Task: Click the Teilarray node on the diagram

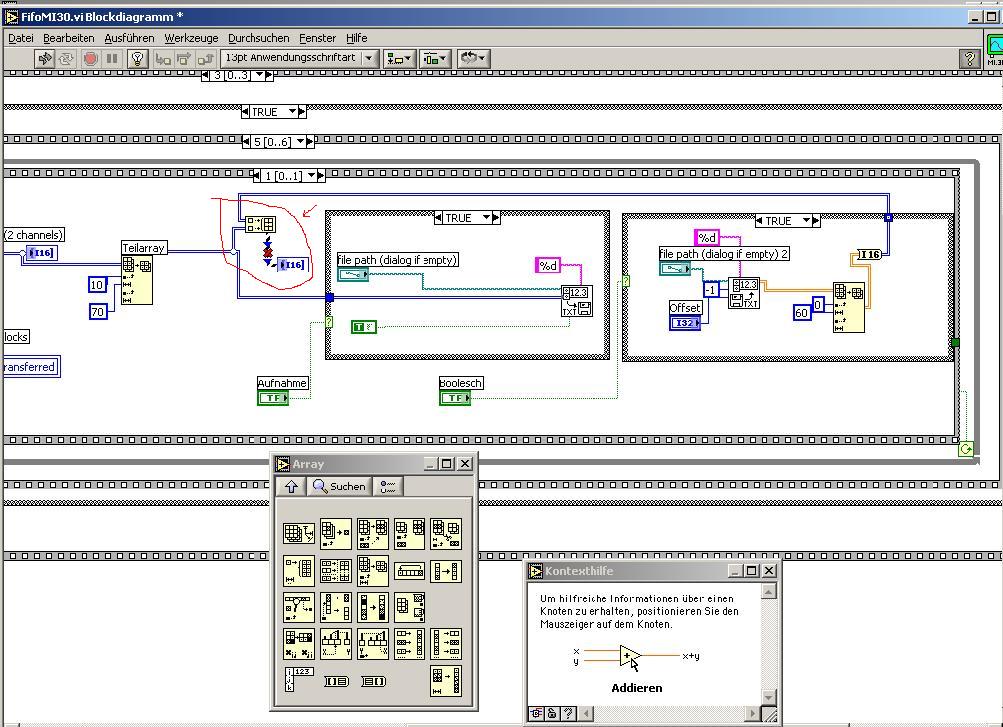Action: pyautogui.click(x=137, y=279)
